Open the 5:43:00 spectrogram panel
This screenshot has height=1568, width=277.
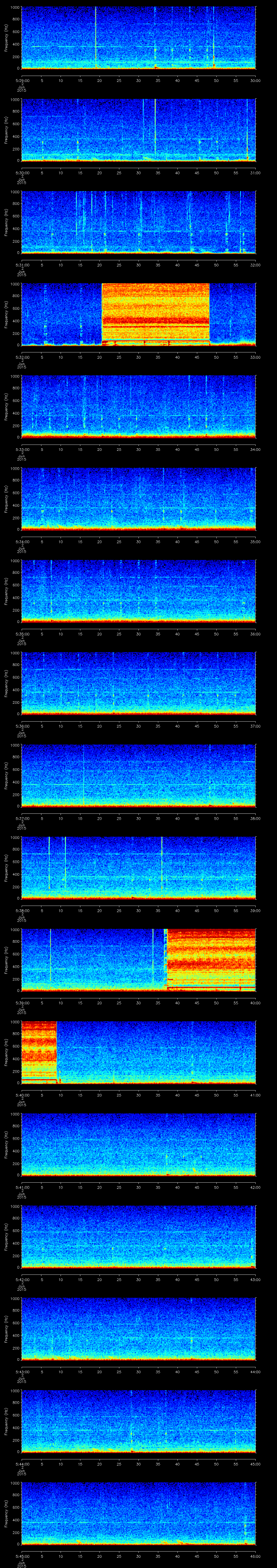[x=138, y=1329]
